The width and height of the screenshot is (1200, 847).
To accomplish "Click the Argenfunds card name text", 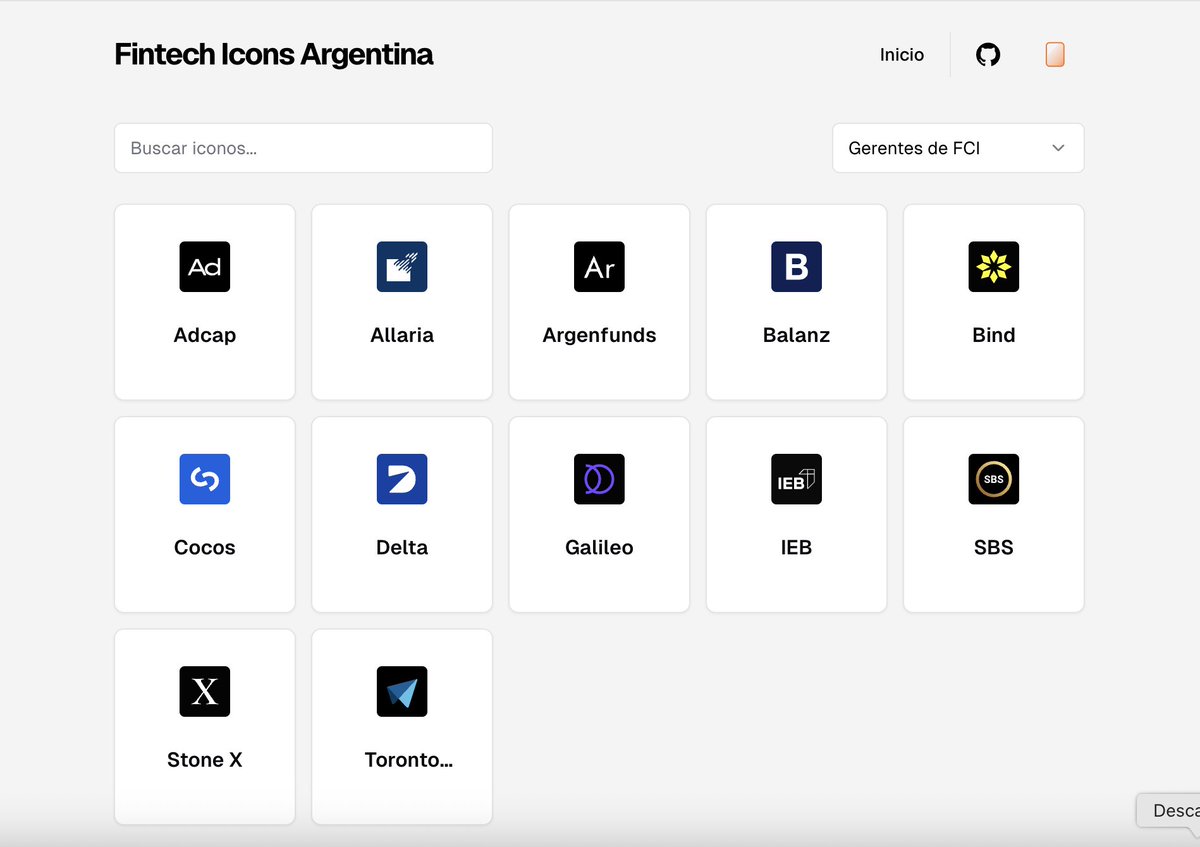I will [x=599, y=335].
